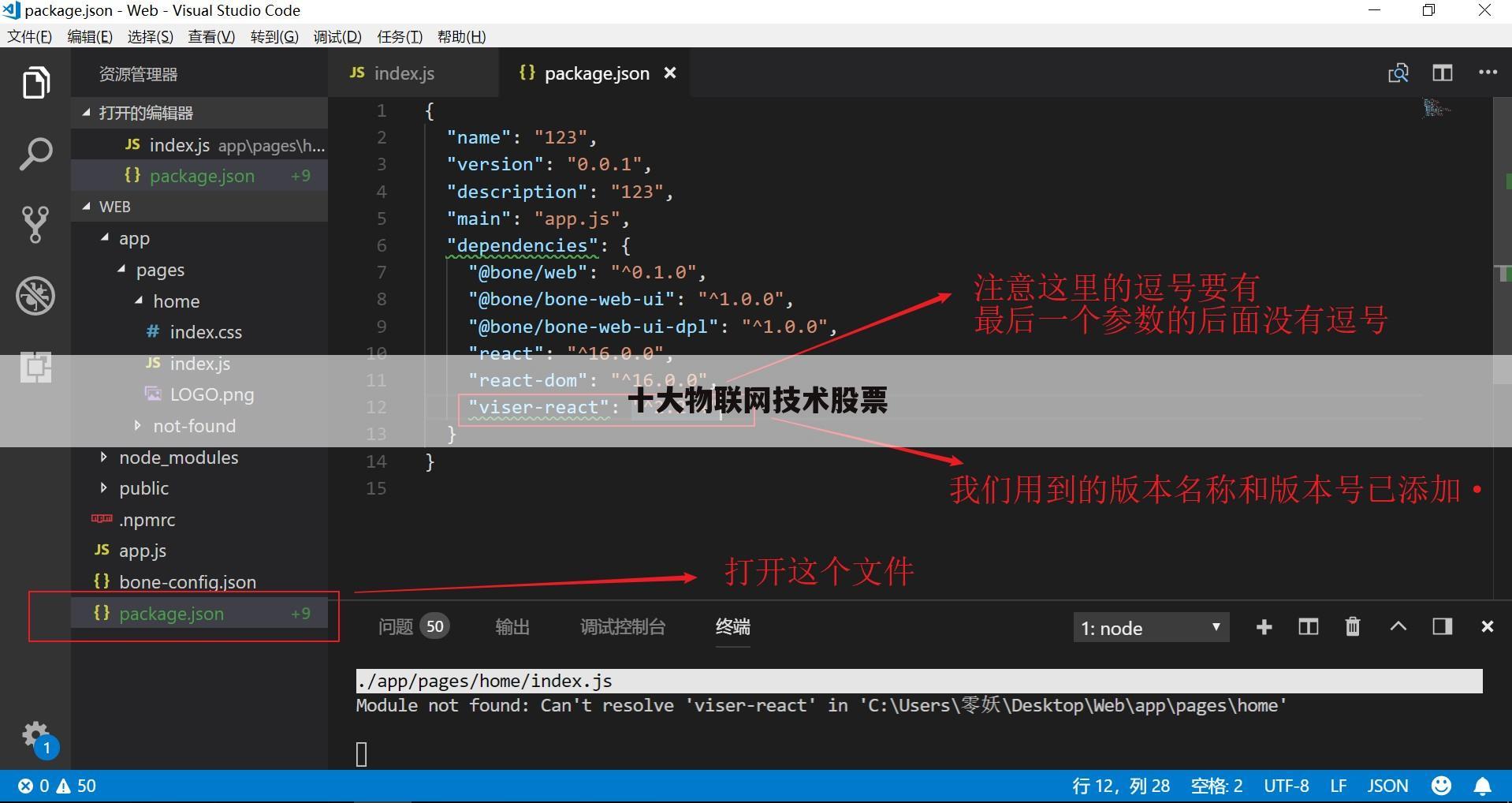Viewport: 1512px width, 803px height.
Task: Click errors and warnings count in status bar
Action: tap(57, 786)
